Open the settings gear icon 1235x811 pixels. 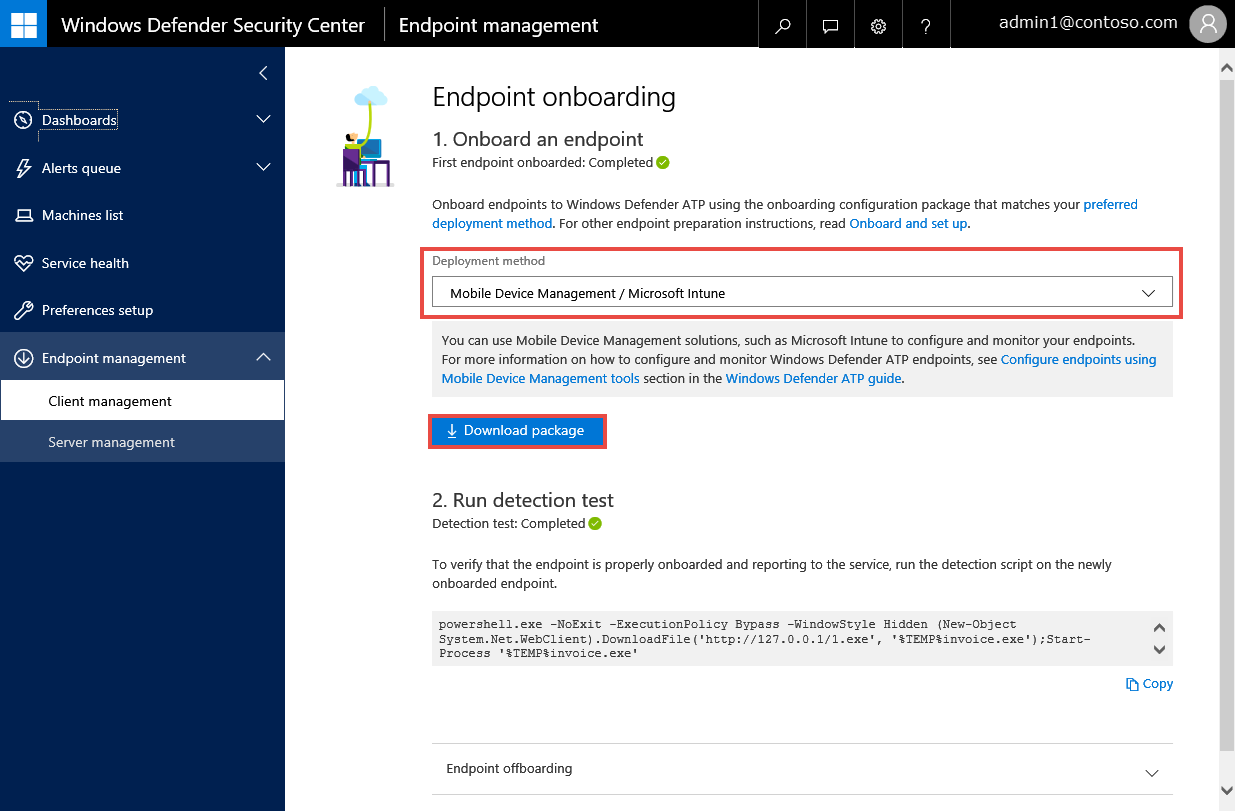coord(878,26)
